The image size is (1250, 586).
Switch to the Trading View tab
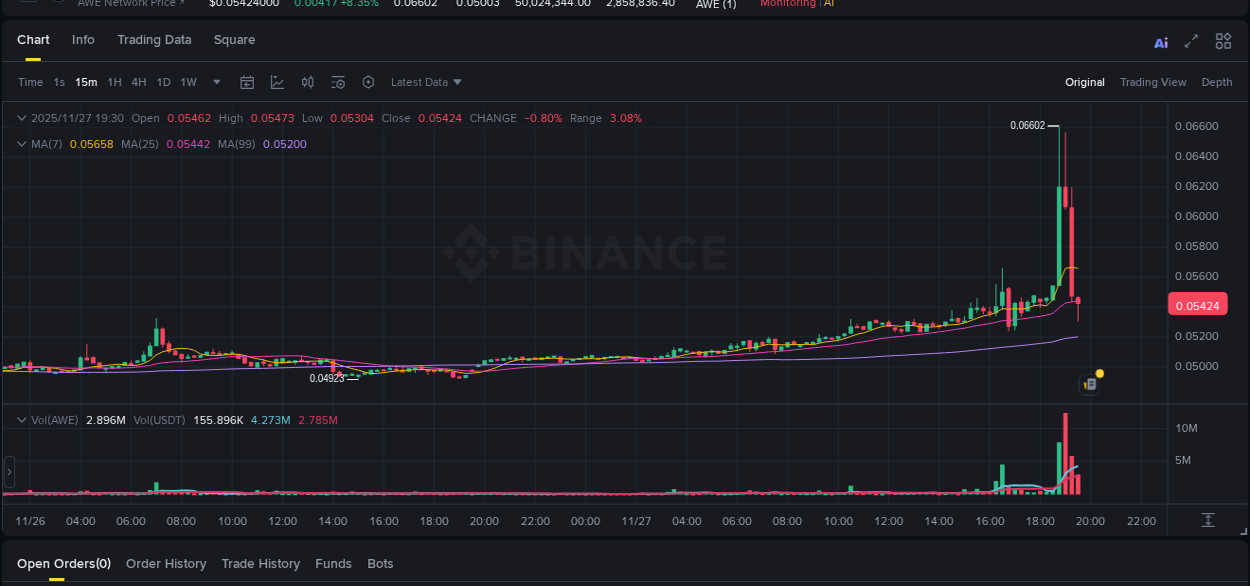(x=1153, y=82)
